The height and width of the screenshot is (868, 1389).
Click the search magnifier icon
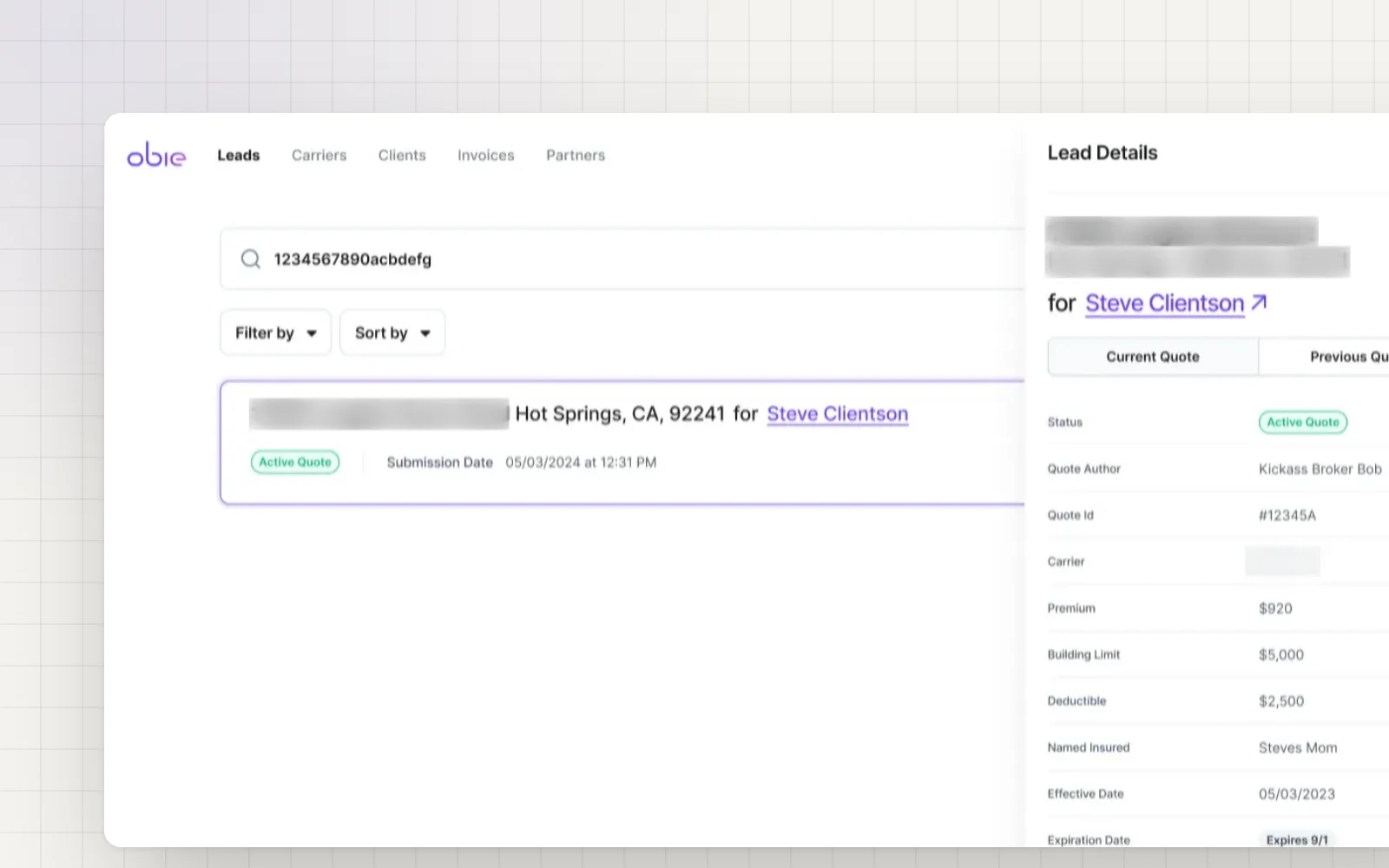(251, 259)
